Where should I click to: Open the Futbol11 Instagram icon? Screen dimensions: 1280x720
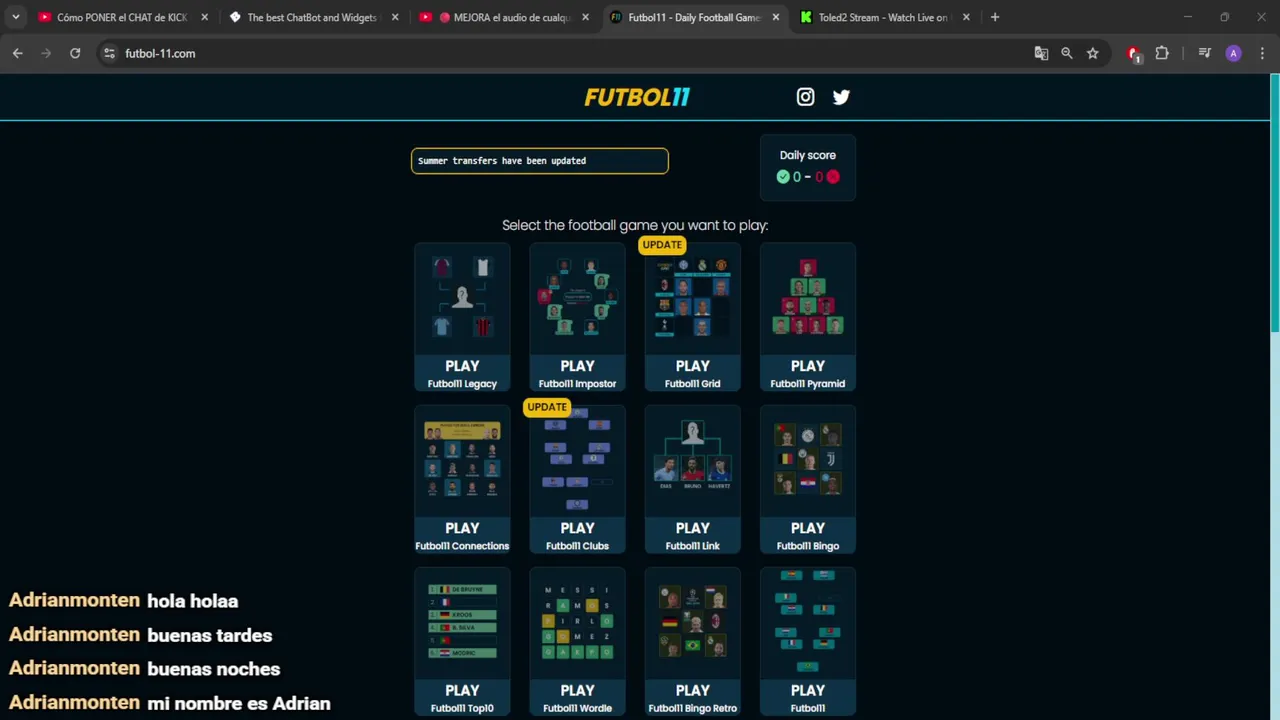coord(805,97)
